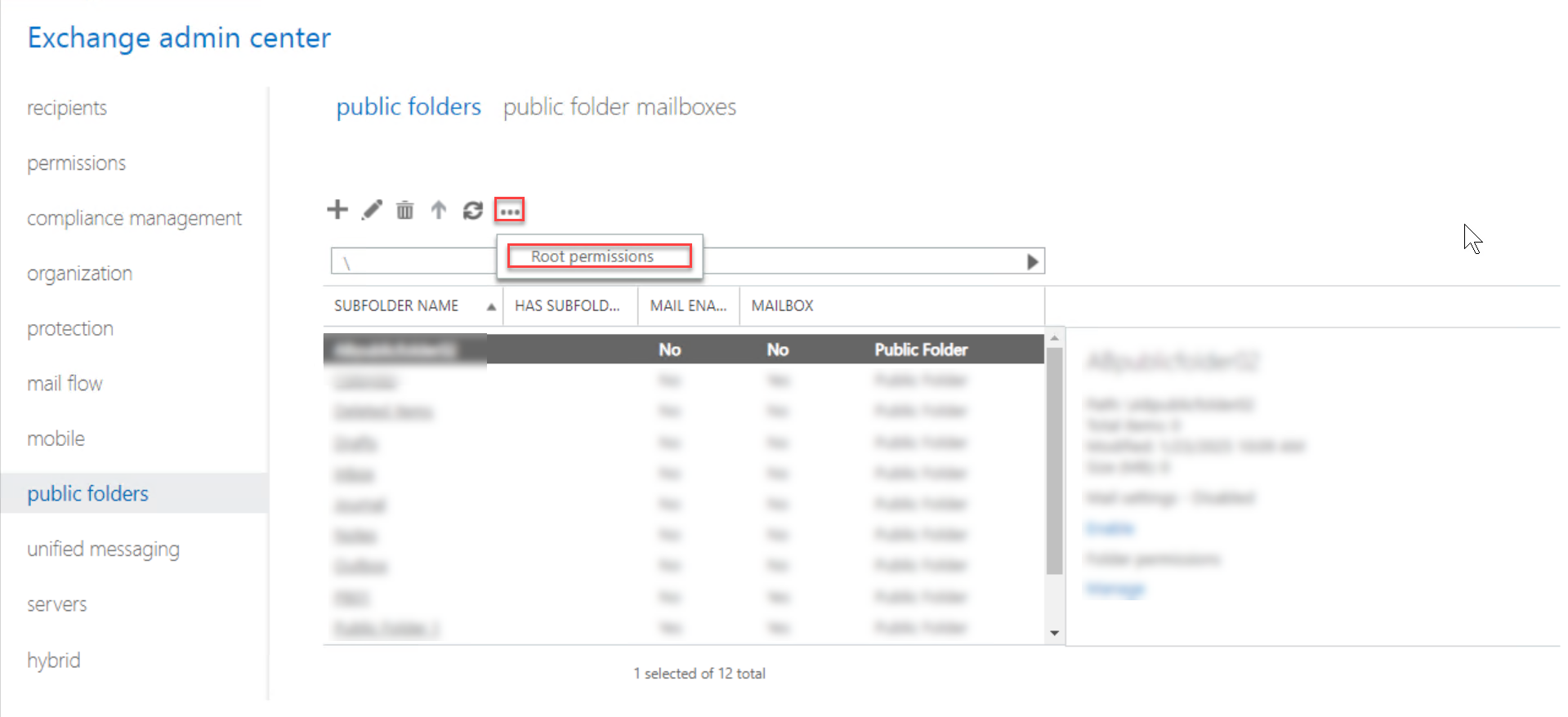This screenshot has width=1568, height=717.
Task: Click the arrow at path box end
Action: coord(1033,261)
